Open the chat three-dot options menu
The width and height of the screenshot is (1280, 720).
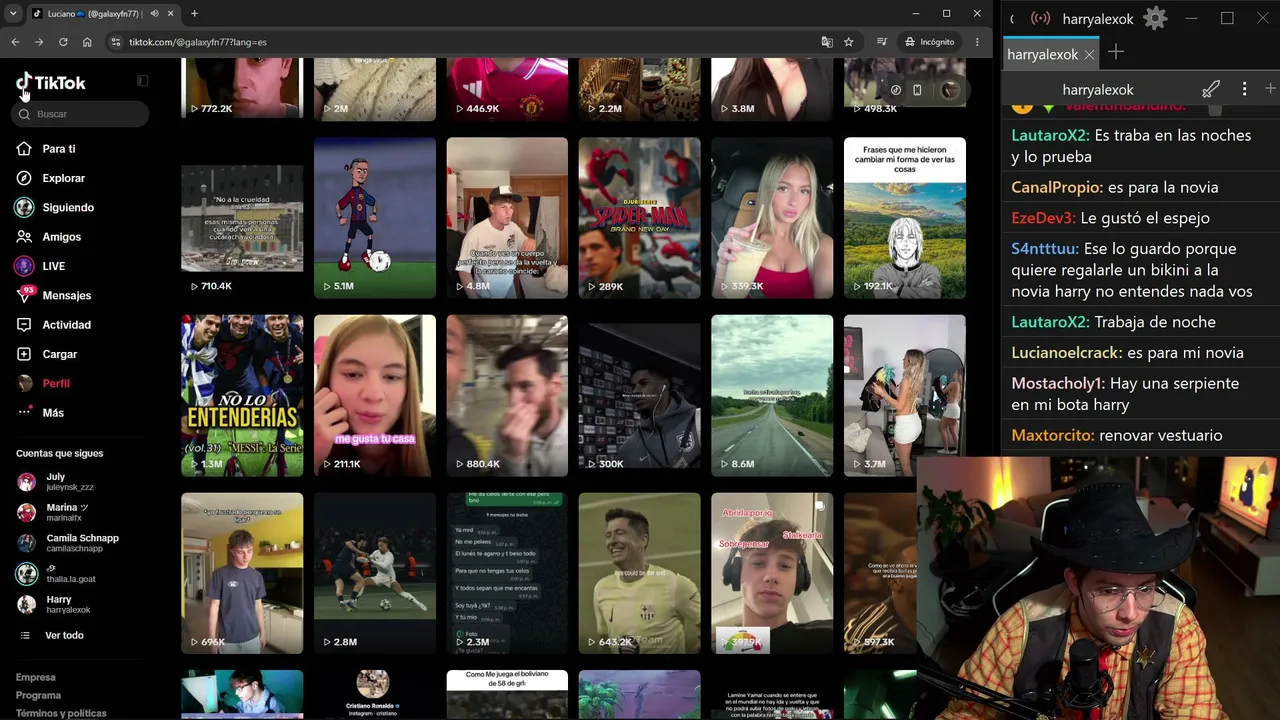[x=1244, y=90]
